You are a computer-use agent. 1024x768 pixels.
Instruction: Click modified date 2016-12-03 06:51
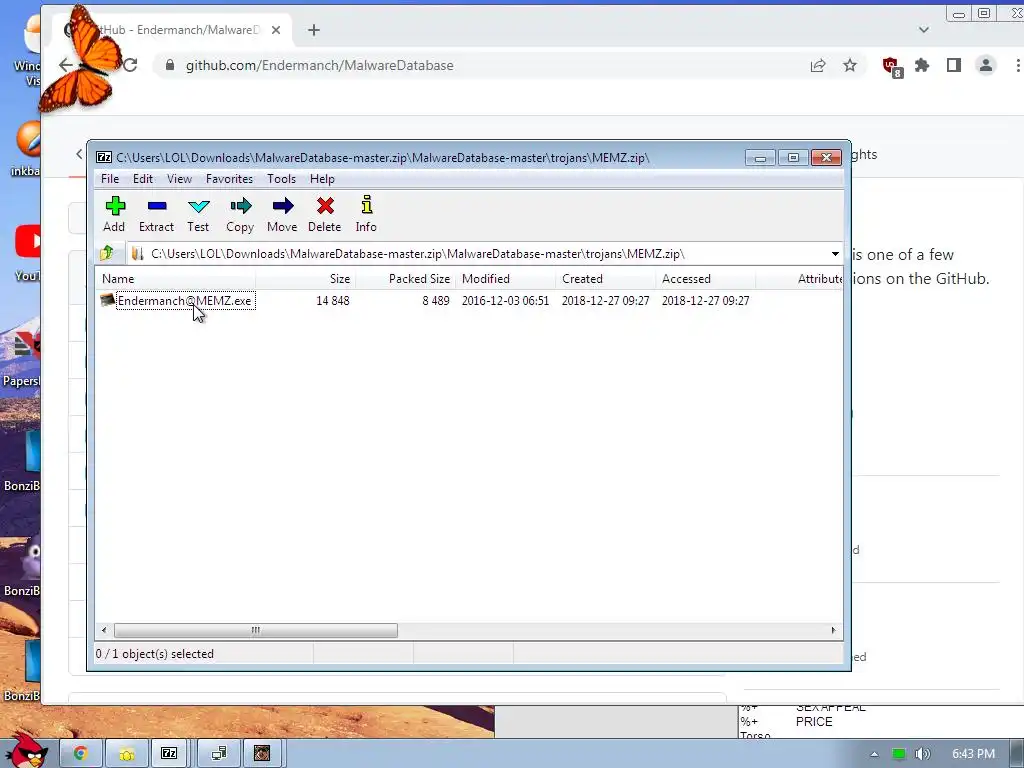[505, 300]
